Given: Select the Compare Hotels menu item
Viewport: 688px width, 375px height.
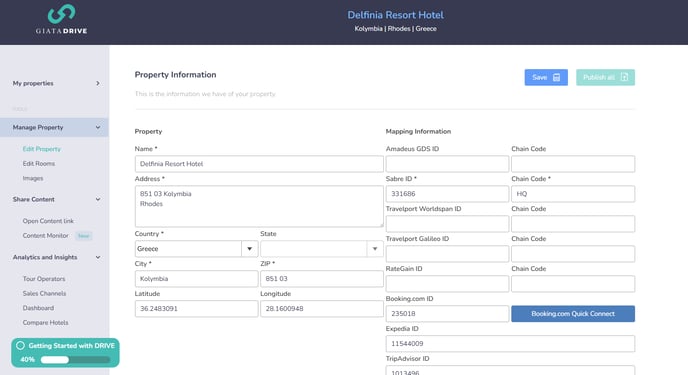Looking at the screenshot, I should (46, 323).
